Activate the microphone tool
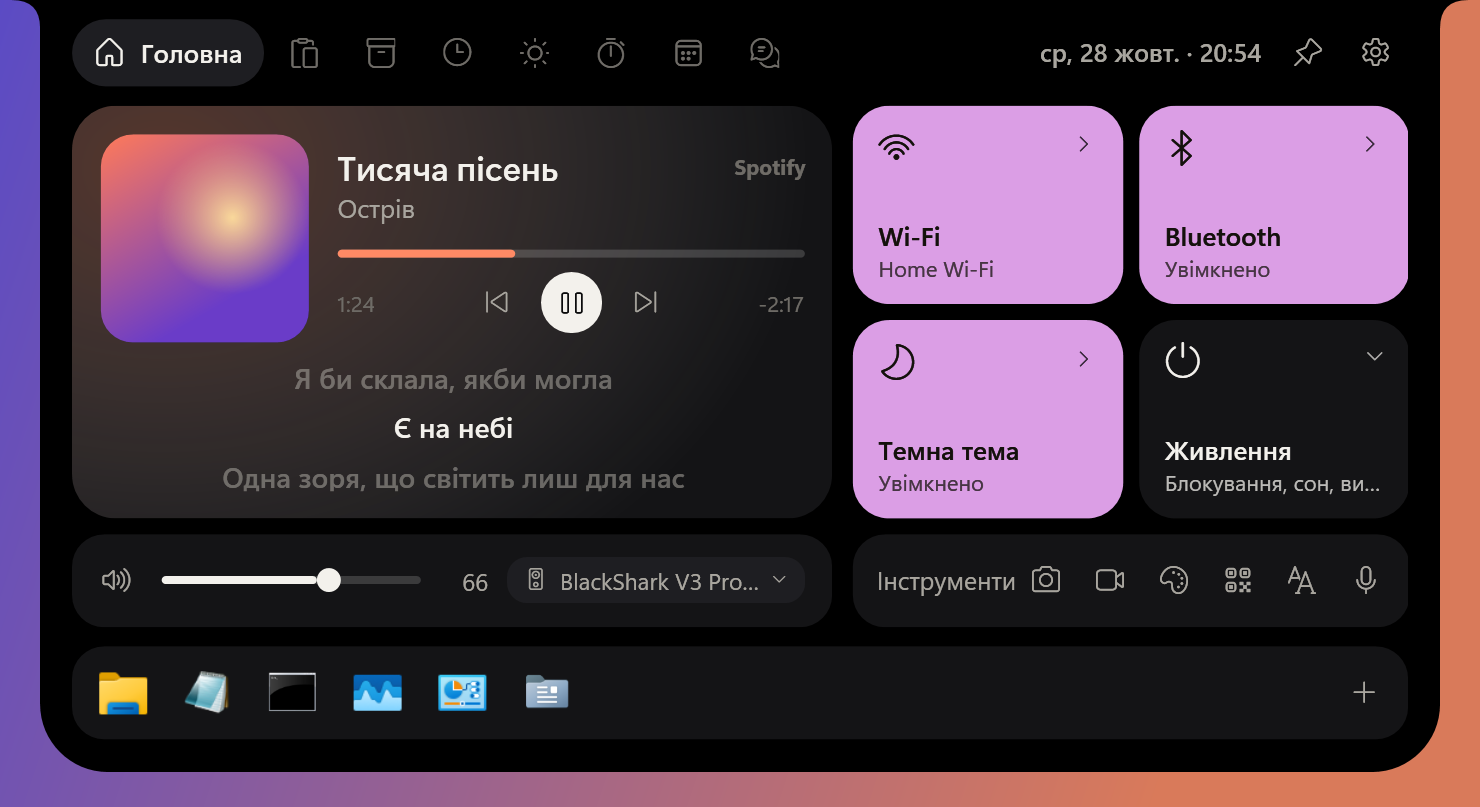This screenshot has width=1480, height=807. coord(1366,580)
